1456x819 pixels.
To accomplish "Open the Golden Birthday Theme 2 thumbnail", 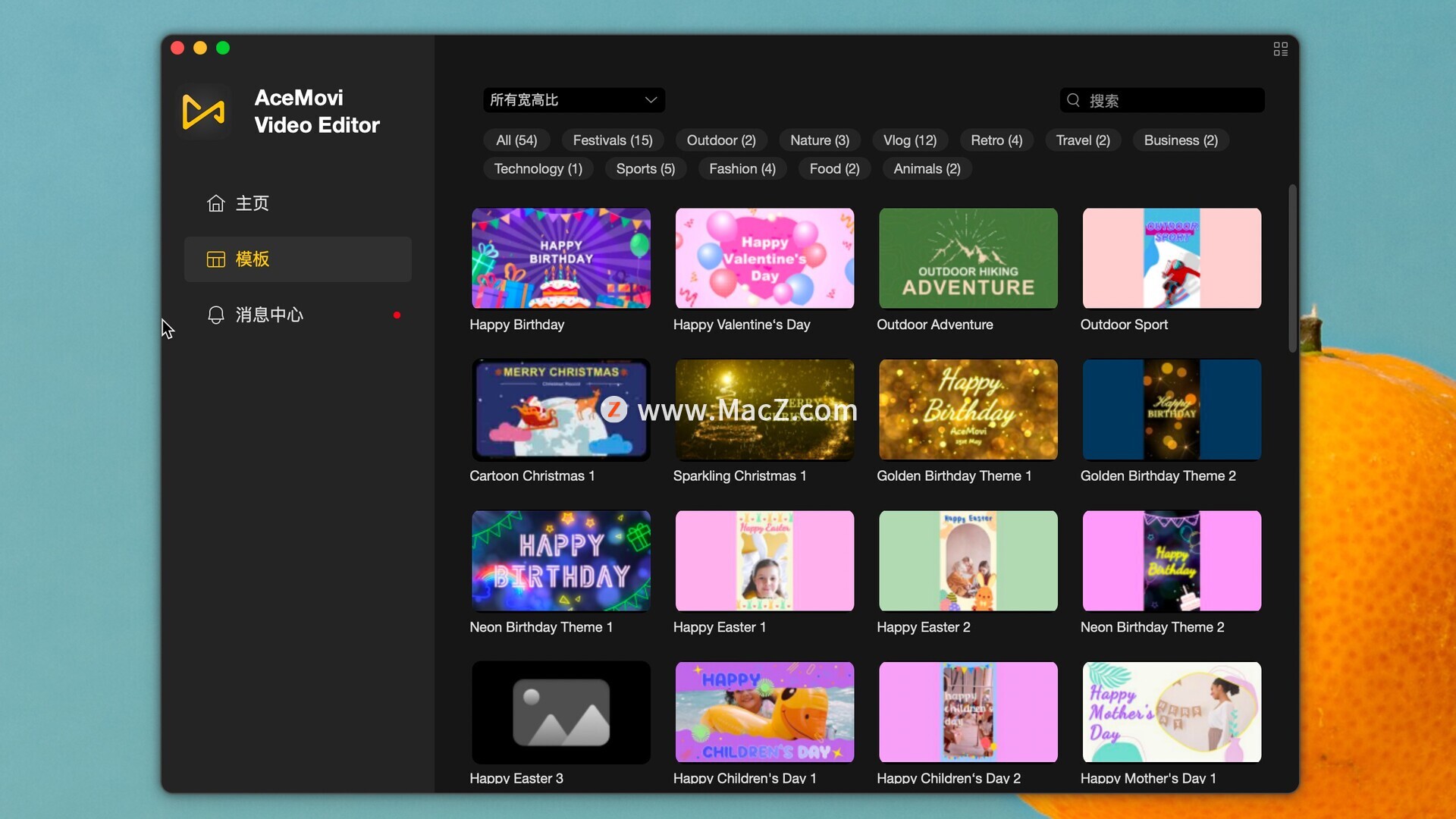I will 1172,409.
